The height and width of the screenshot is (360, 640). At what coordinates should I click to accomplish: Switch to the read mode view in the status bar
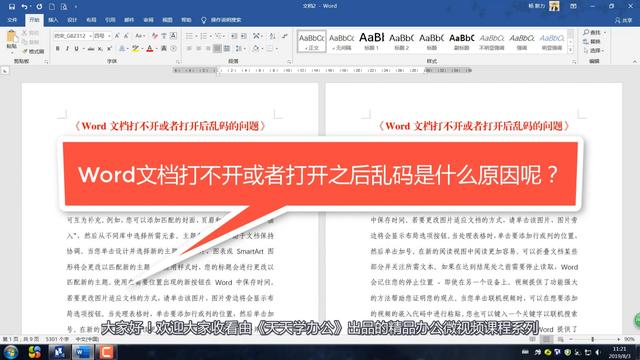click(x=533, y=339)
